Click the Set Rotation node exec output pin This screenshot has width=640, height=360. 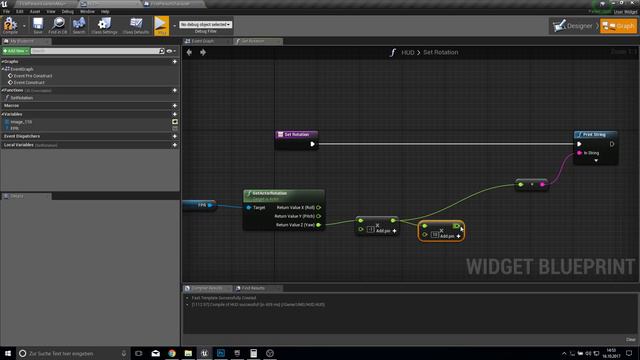[x=312, y=144]
